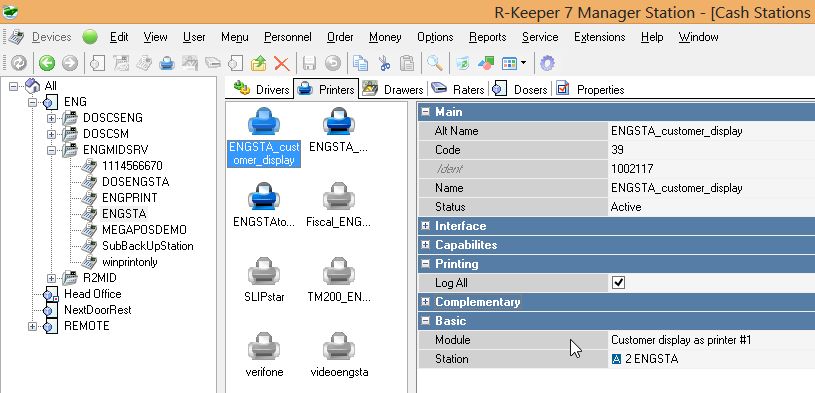Image resolution: width=815 pixels, height=393 pixels.
Task: Click the Paste clipboard icon
Action: pyautogui.click(x=407, y=63)
